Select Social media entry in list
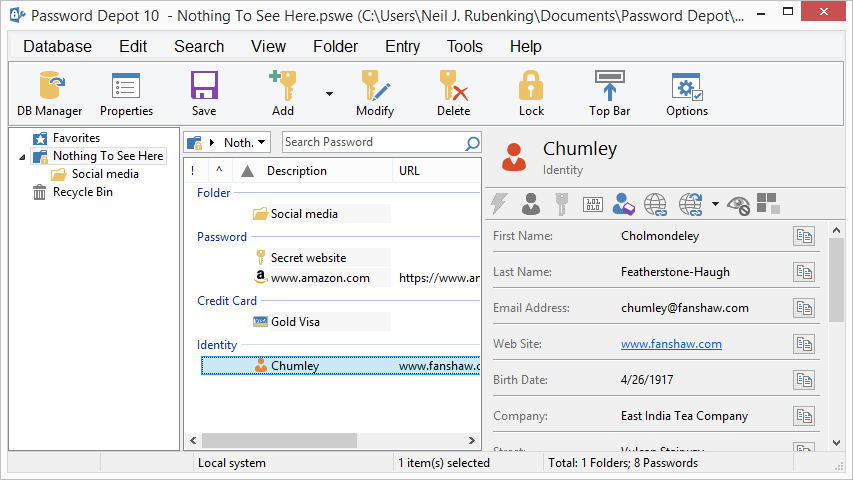Viewport: 853px width, 480px height. (304, 214)
